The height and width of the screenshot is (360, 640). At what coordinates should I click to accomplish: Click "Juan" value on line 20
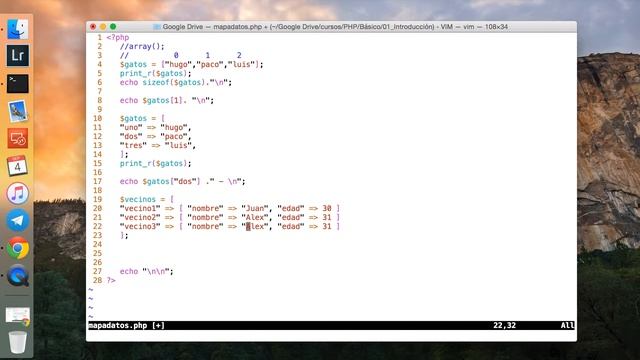click(x=255, y=208)
